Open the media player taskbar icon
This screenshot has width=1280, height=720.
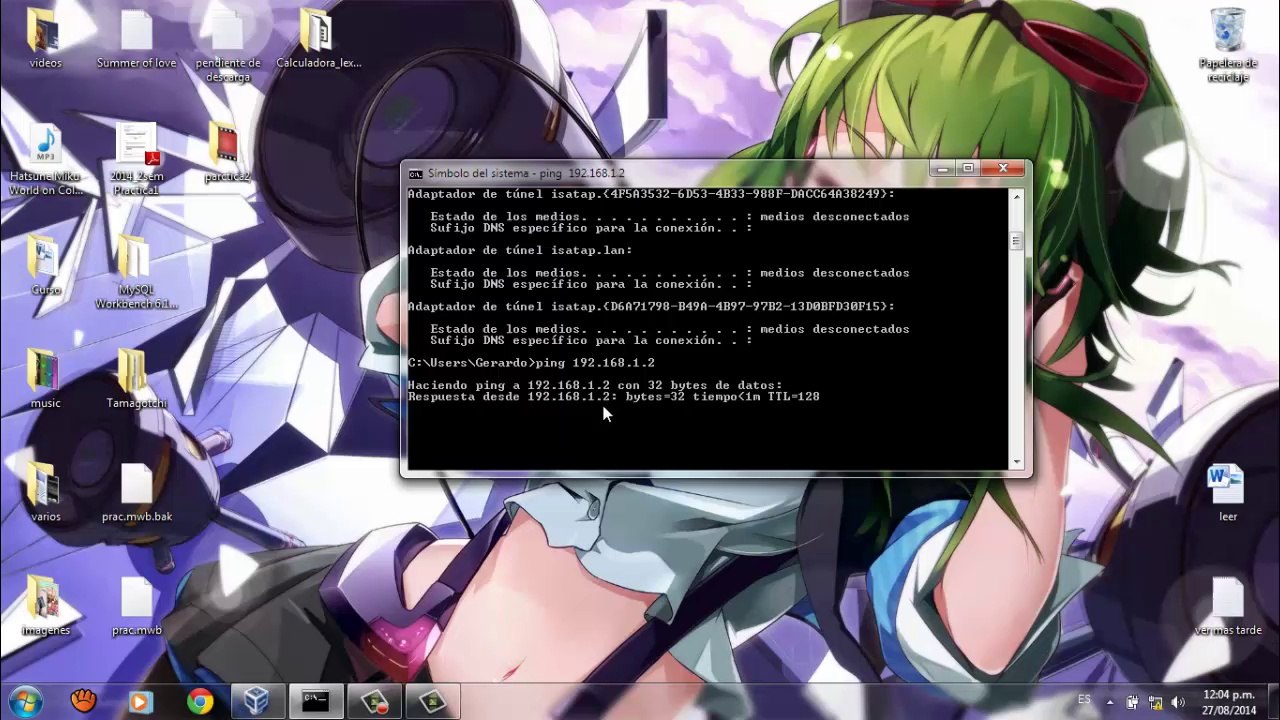click(141, 701)
